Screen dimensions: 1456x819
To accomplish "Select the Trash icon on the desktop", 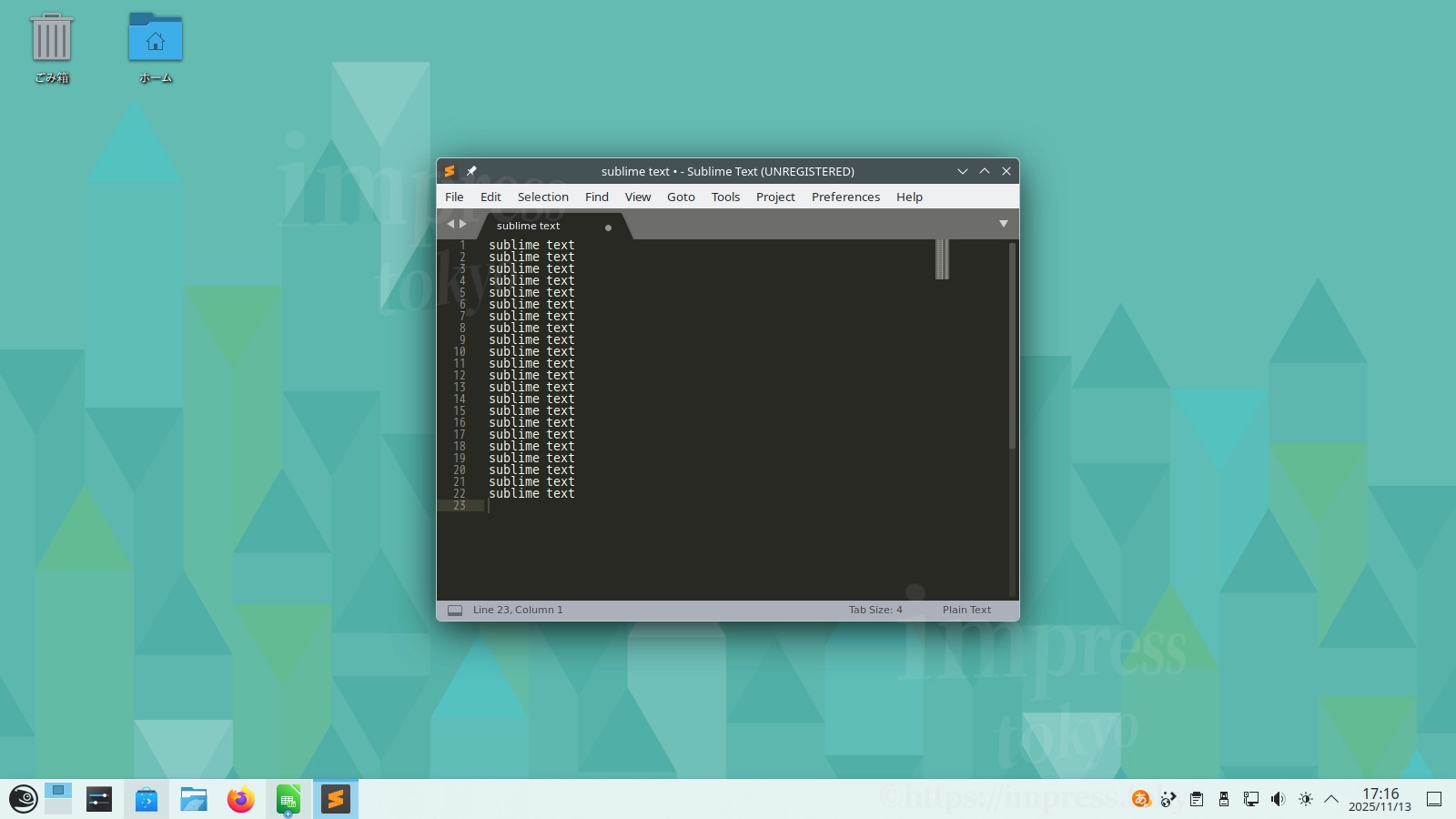I will pyautogui.click(x=52, y=48).
